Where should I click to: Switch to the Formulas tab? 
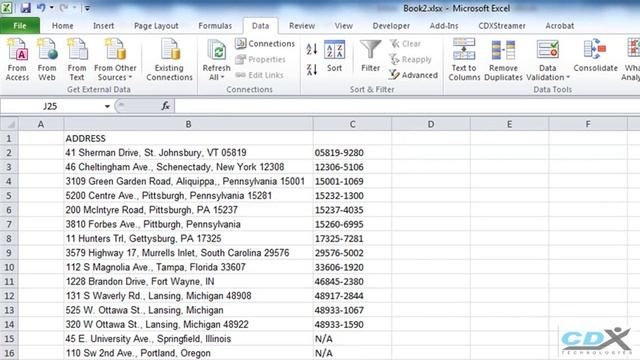click(215, 26)
